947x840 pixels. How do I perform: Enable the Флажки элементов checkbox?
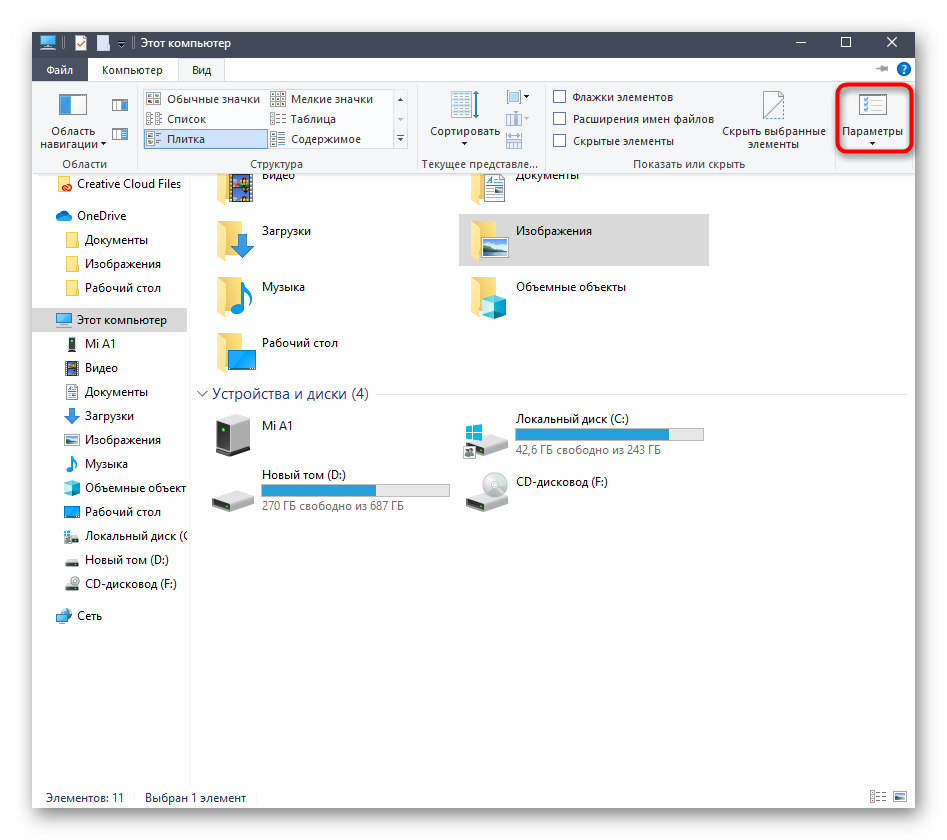[560, 97]
